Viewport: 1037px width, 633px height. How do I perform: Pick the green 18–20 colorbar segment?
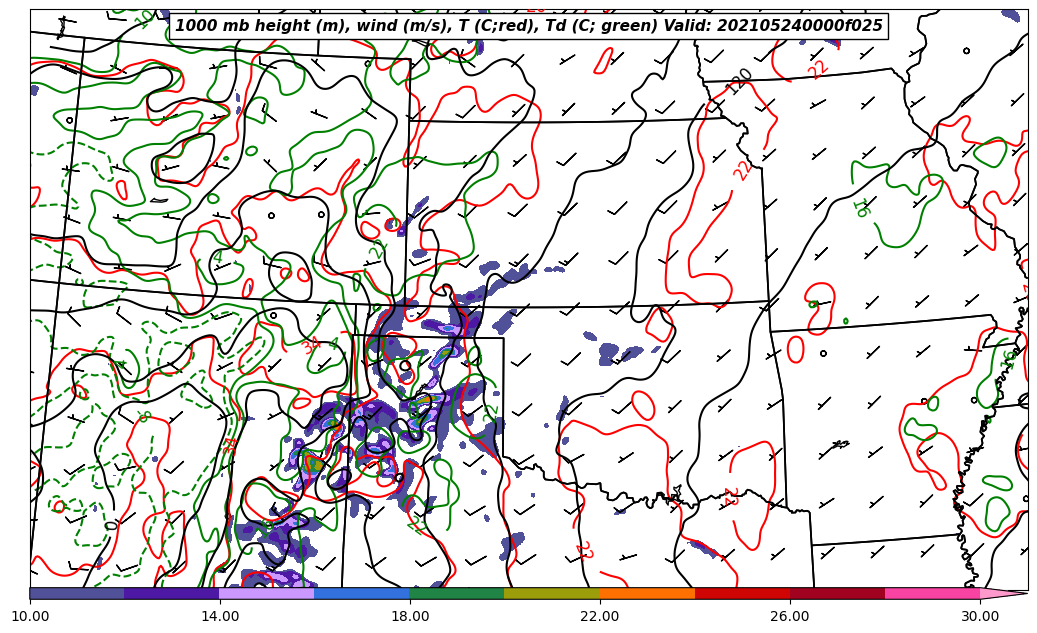tap(457, 593)
